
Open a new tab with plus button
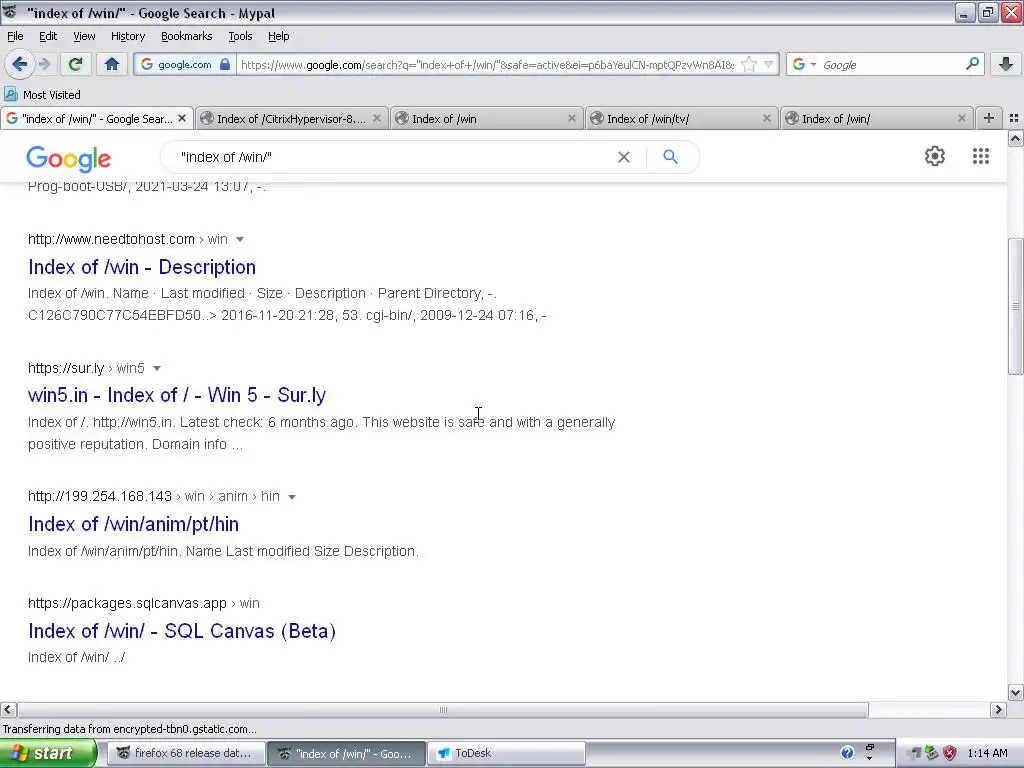click(989, 118)
